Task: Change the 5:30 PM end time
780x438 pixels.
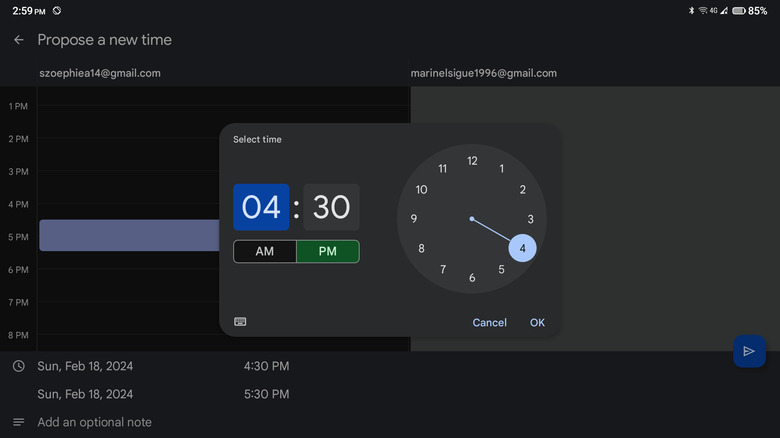Action: (x=266, y=394)
